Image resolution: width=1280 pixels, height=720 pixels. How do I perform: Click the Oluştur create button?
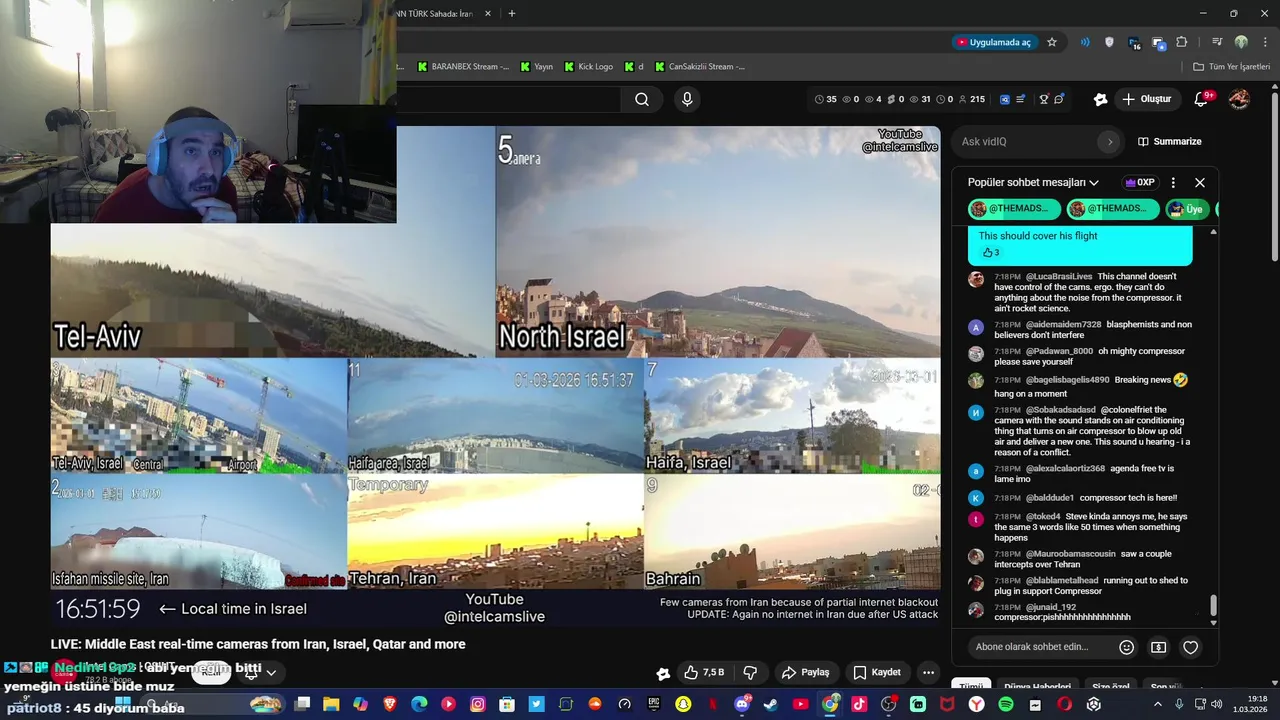click(x=1146, y=99)
